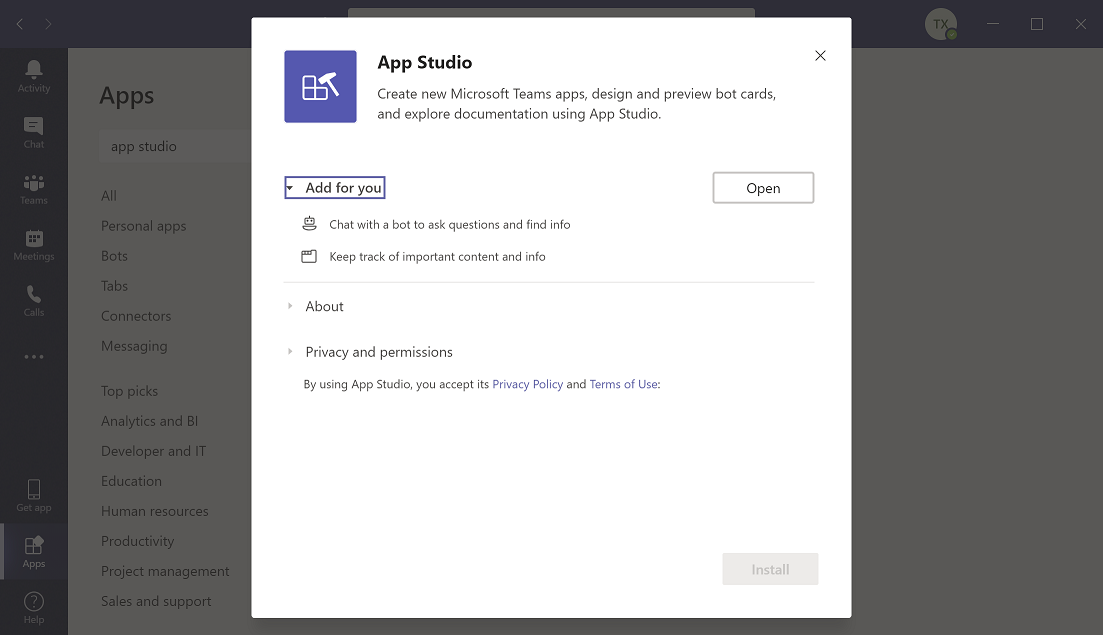Image resolution: width=1103 pixels, height=635 pixels.
Task: Click the Open button
Action: point(763,188)
